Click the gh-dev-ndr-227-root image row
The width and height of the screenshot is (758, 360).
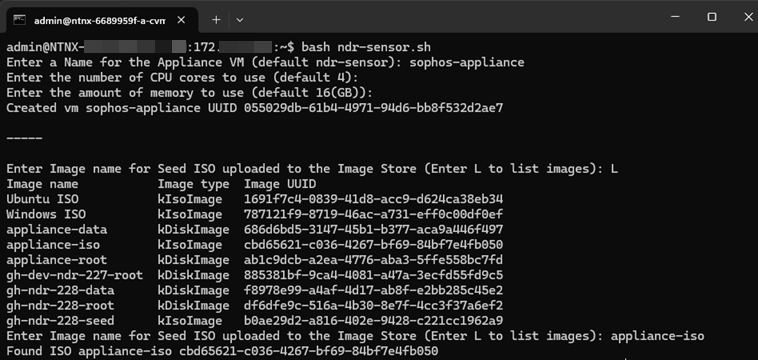[x=255, y=275]
